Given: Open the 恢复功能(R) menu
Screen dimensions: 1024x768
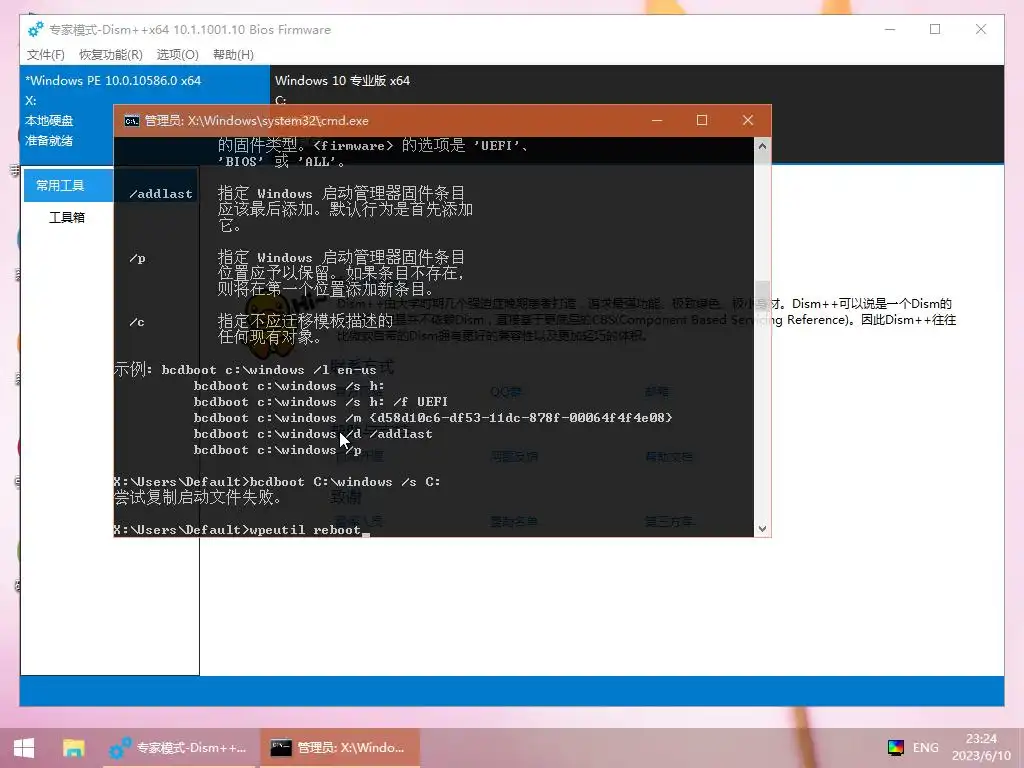Looking at the screenshot, I should (x=110, y=55).
